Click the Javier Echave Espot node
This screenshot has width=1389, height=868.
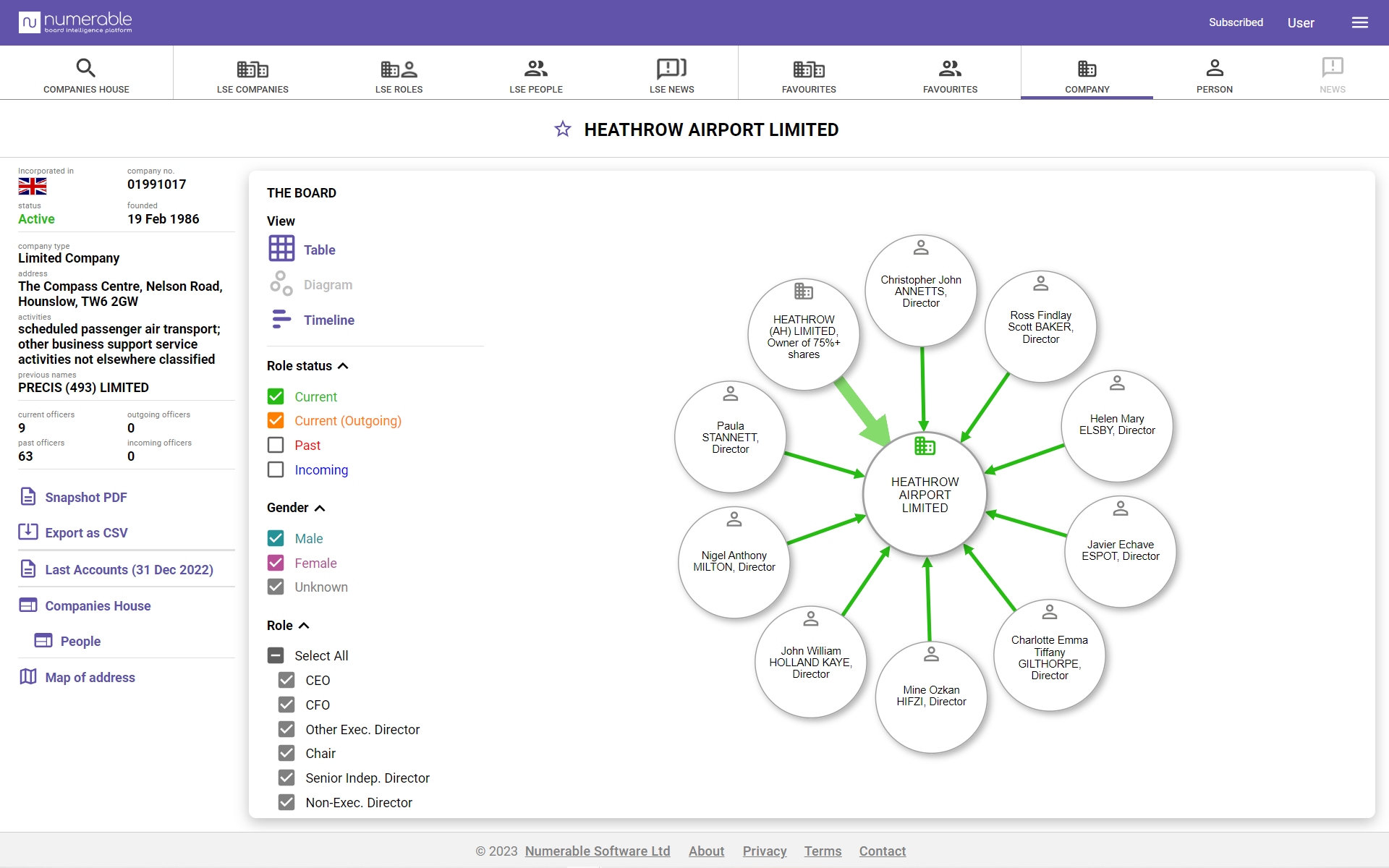[x=1121, y=551]
